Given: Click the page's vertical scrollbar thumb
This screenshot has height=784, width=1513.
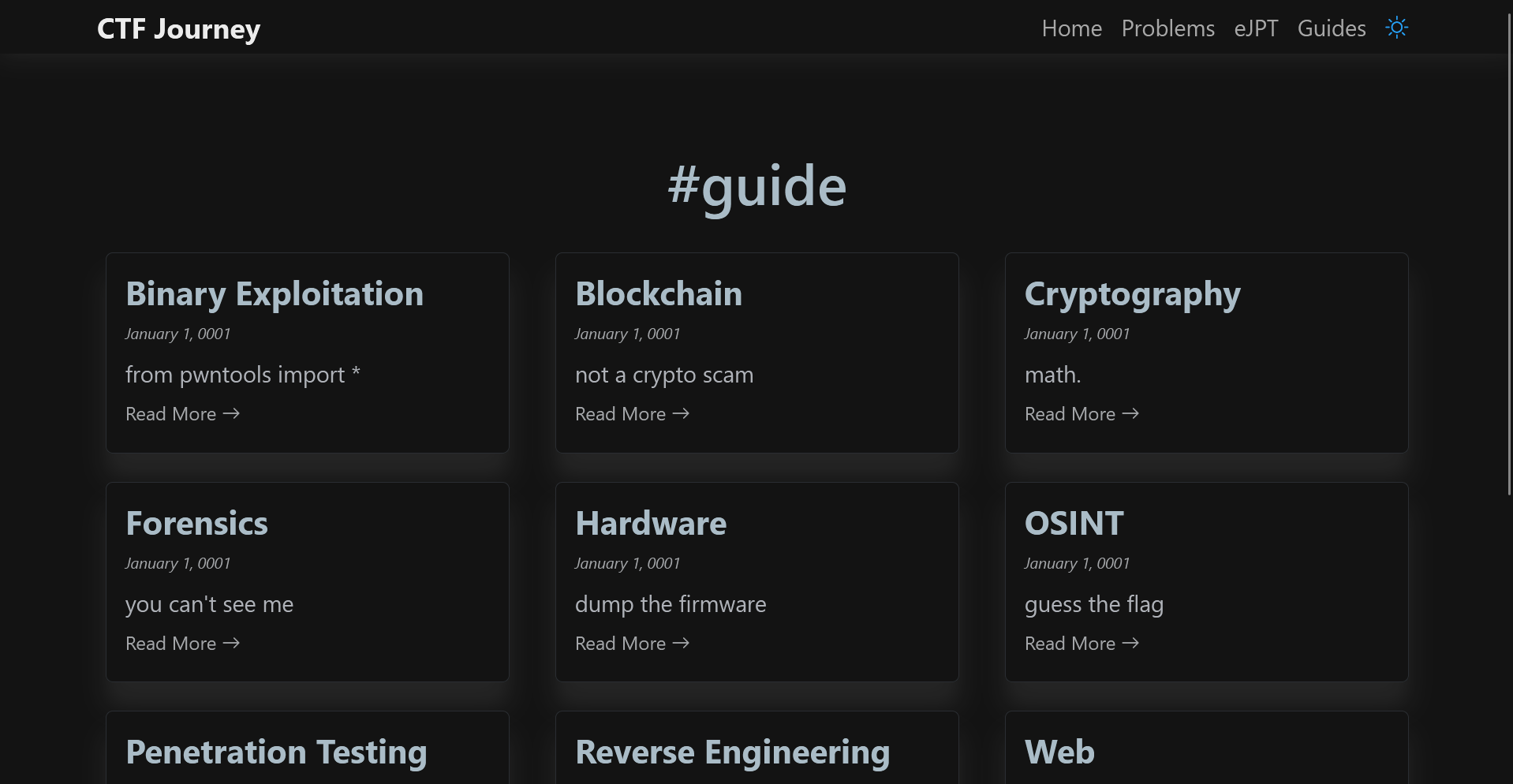Looking at the screenshot, I should 1508,252.
